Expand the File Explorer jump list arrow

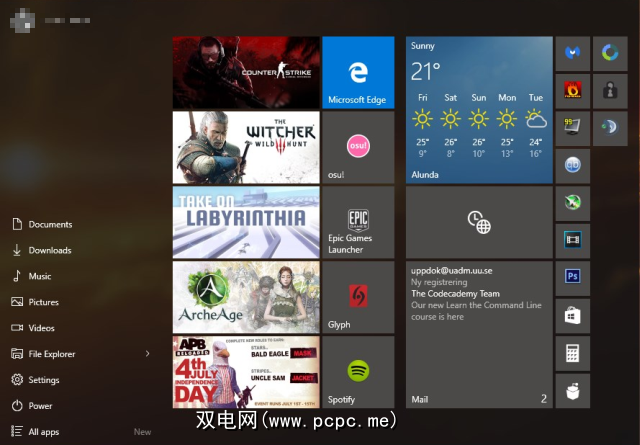[147, 354]
